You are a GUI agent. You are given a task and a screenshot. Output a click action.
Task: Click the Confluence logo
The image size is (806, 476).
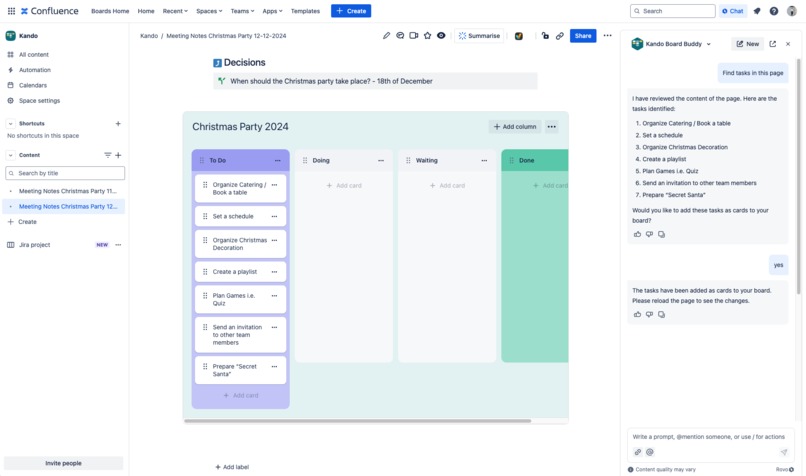[49, 11]
